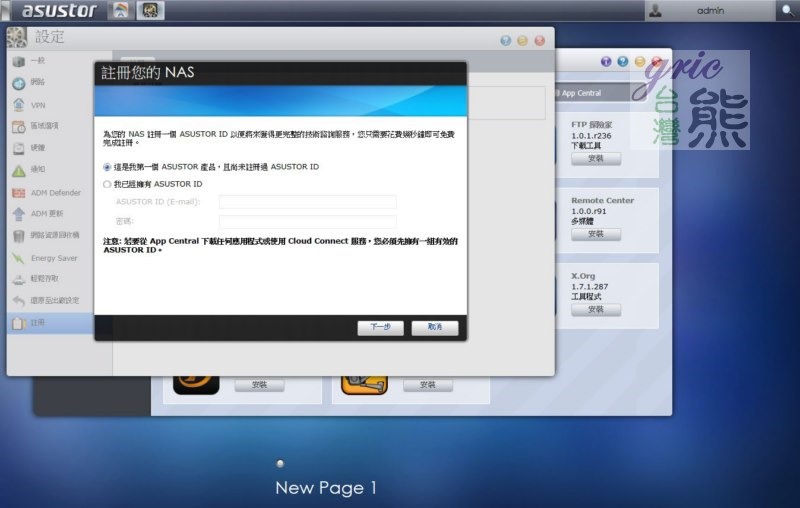The image size is (800, 508).
Task: Select first ASUSTOR product radio option
Action: click(107, 167)
